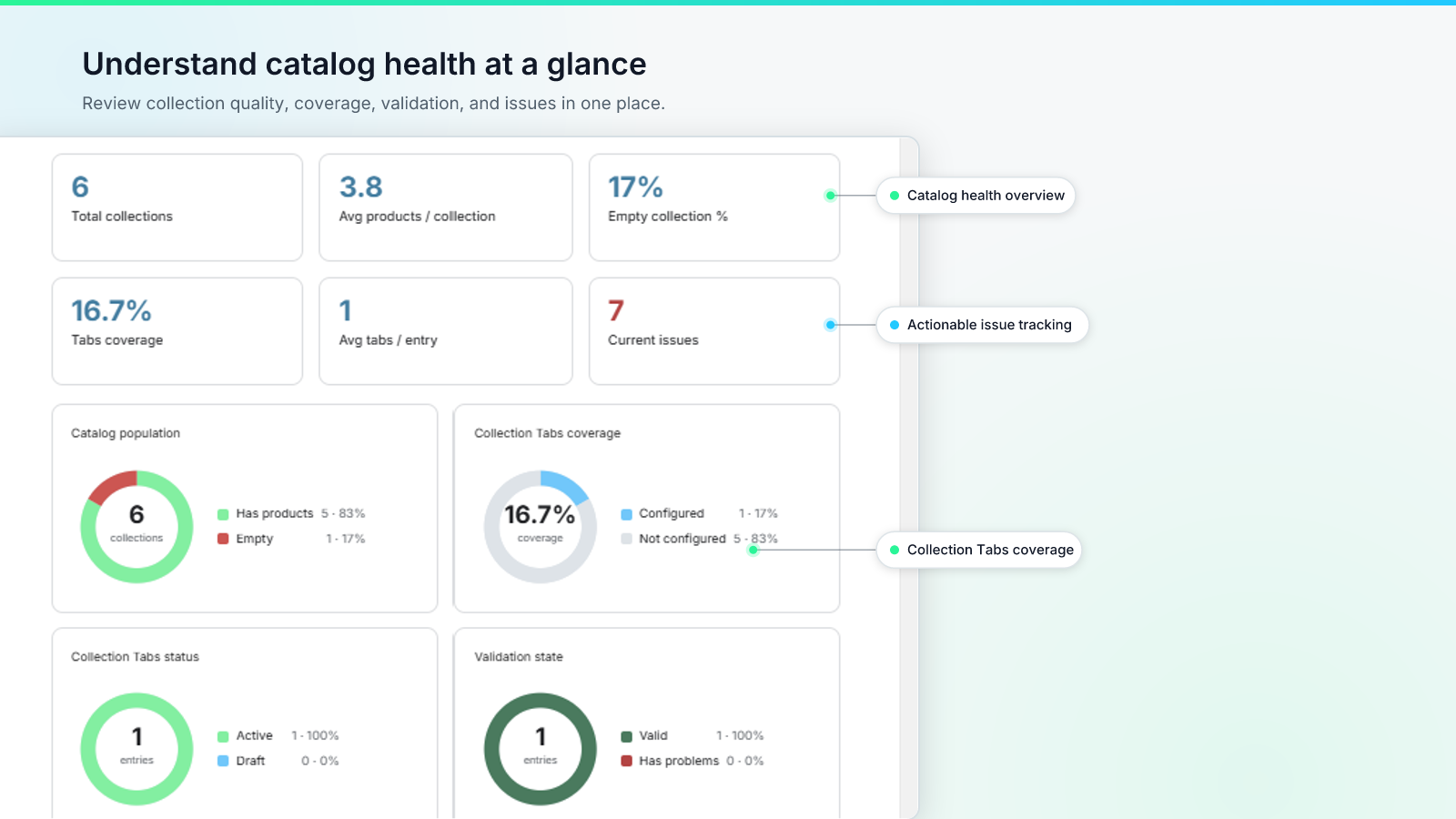Screen dimensions: 1456x819
Task: Click gray Not configured legend swatch
Action: 626,539
